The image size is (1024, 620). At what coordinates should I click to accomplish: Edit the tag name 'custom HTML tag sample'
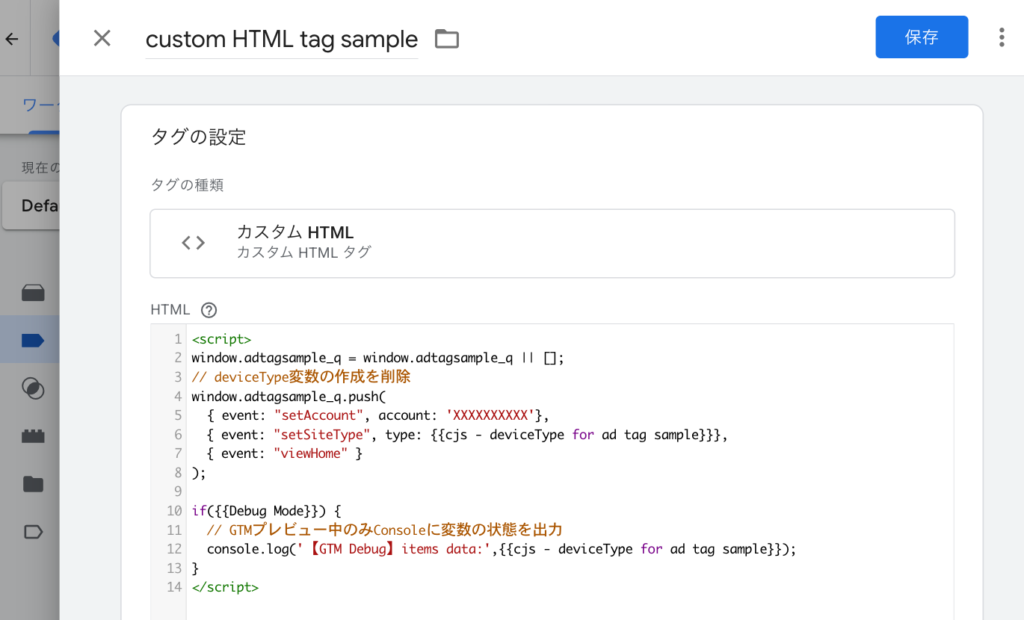tap(281, 39)
